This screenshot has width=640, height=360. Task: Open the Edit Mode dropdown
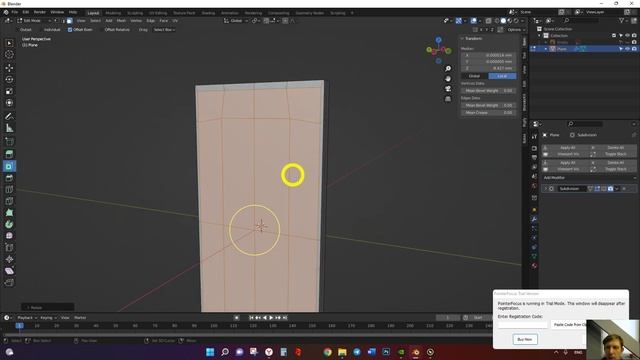(x=34, y=20)
